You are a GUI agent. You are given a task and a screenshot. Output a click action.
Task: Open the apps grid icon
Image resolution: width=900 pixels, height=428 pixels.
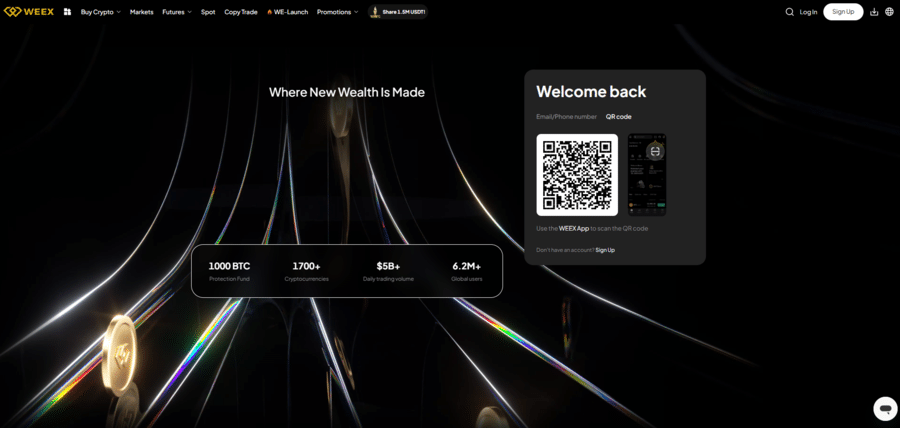67,11
